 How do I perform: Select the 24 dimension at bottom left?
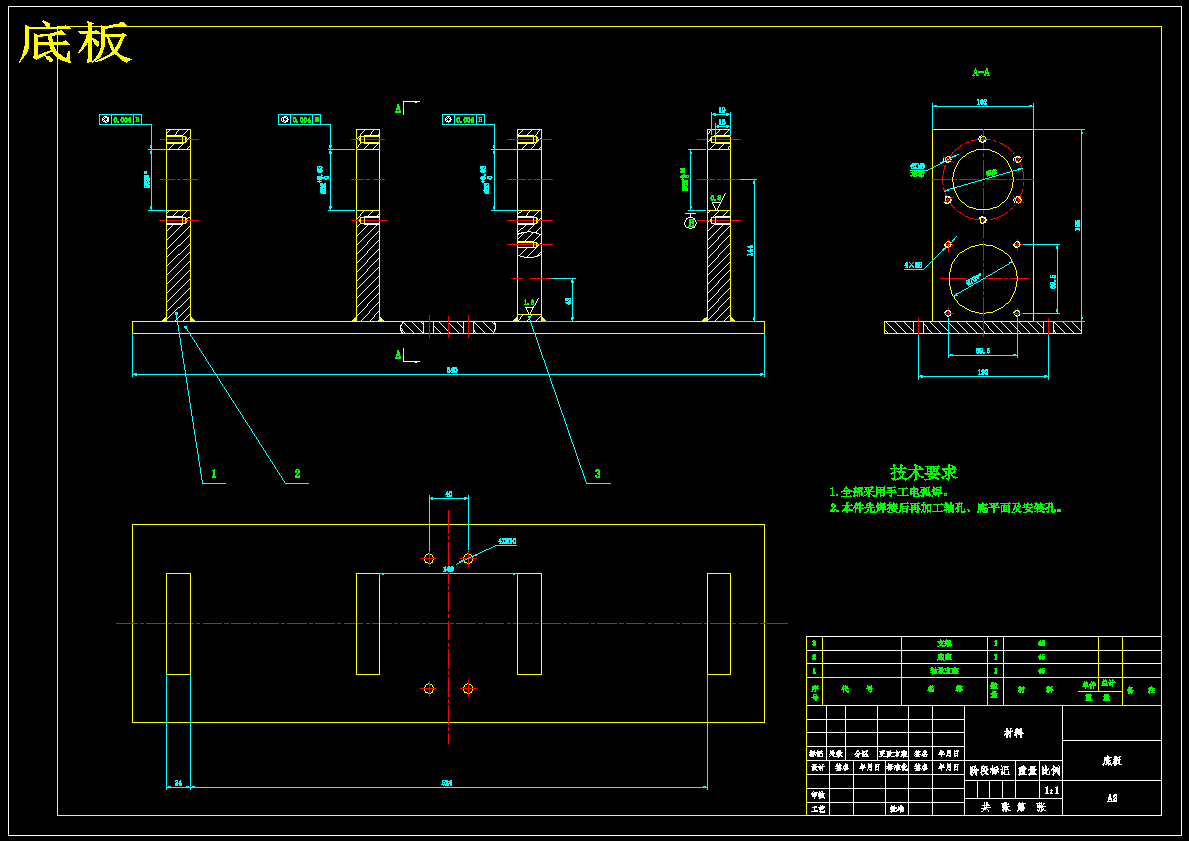point(178,783)
